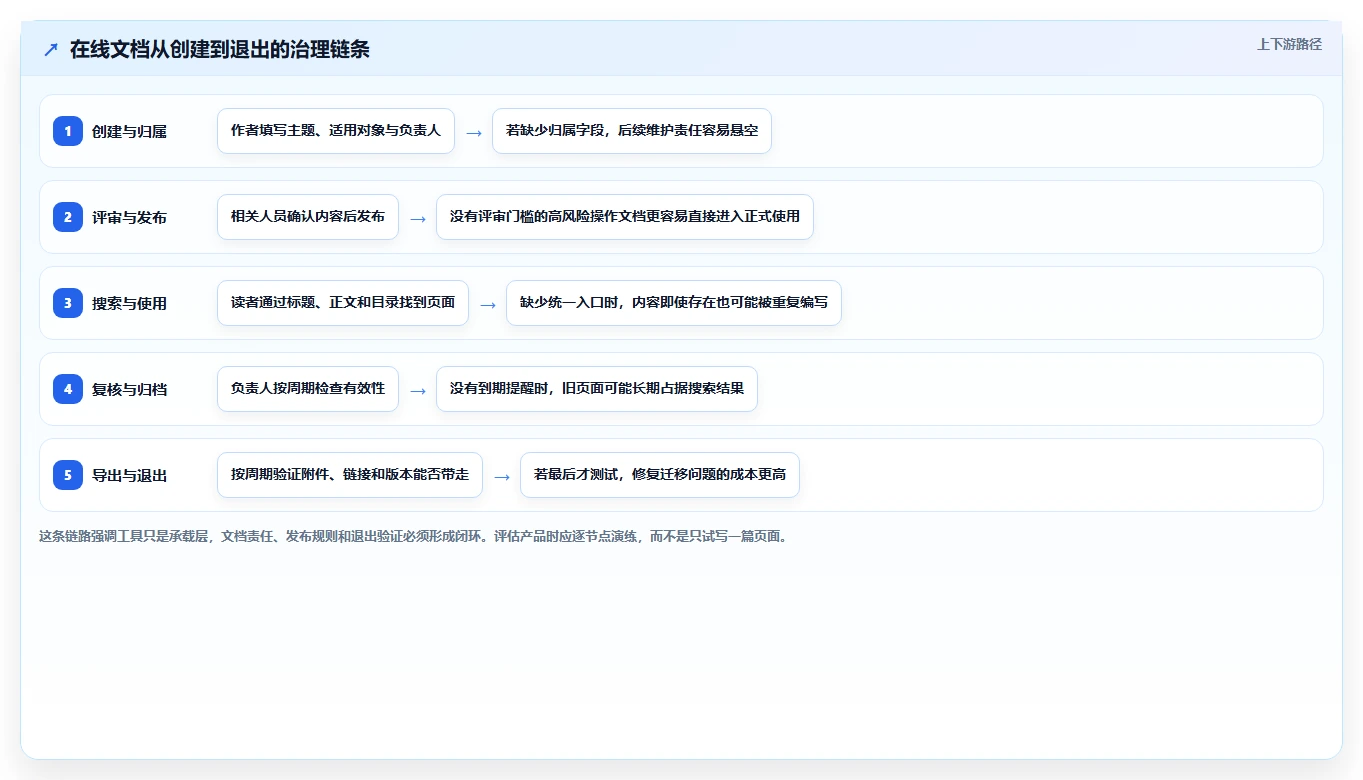Click the 评审与发布 step label

pos(129,217)
